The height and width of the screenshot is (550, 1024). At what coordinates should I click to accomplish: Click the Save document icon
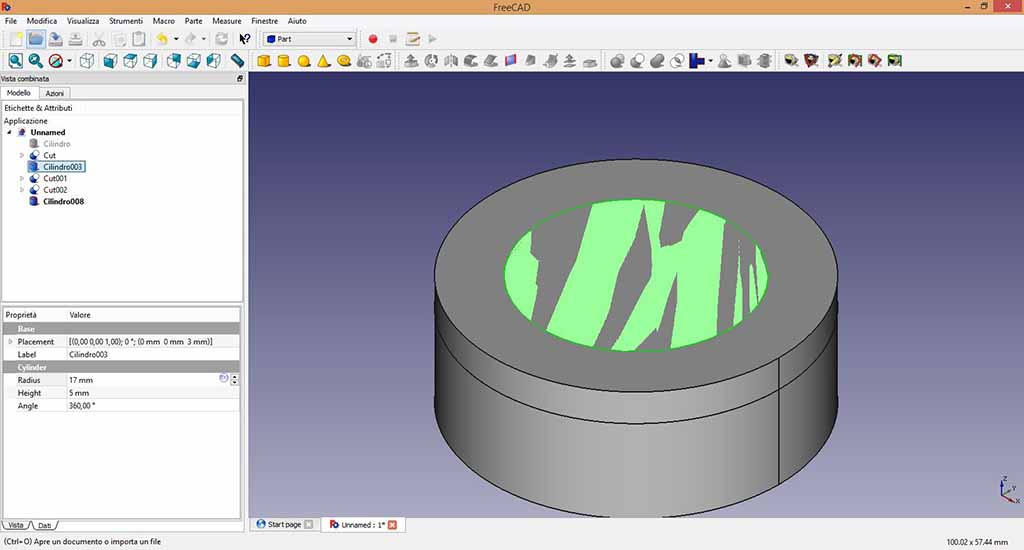pos(56,39)
